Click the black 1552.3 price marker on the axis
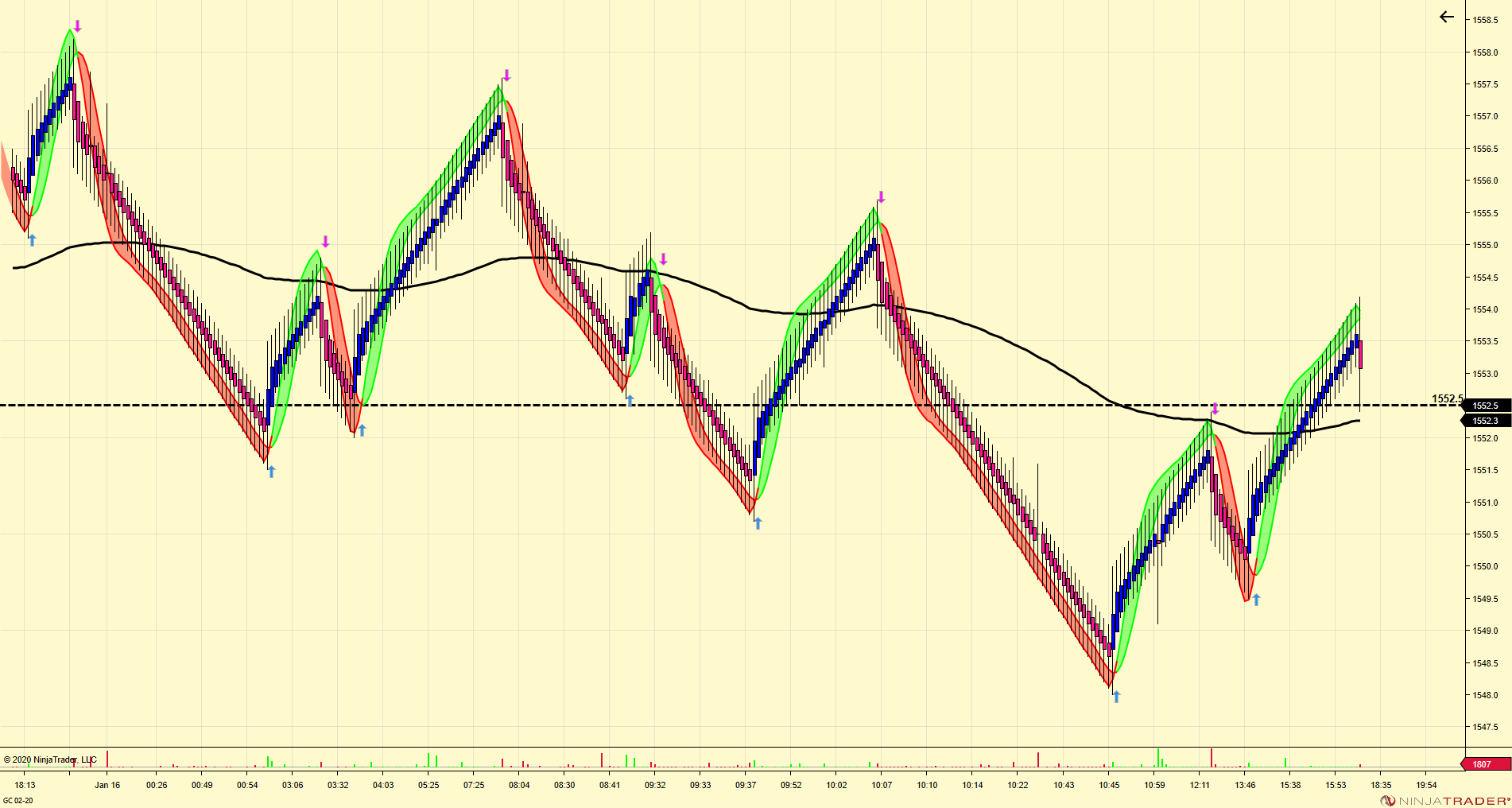The image size is (1512, 808). point(1486,421)
